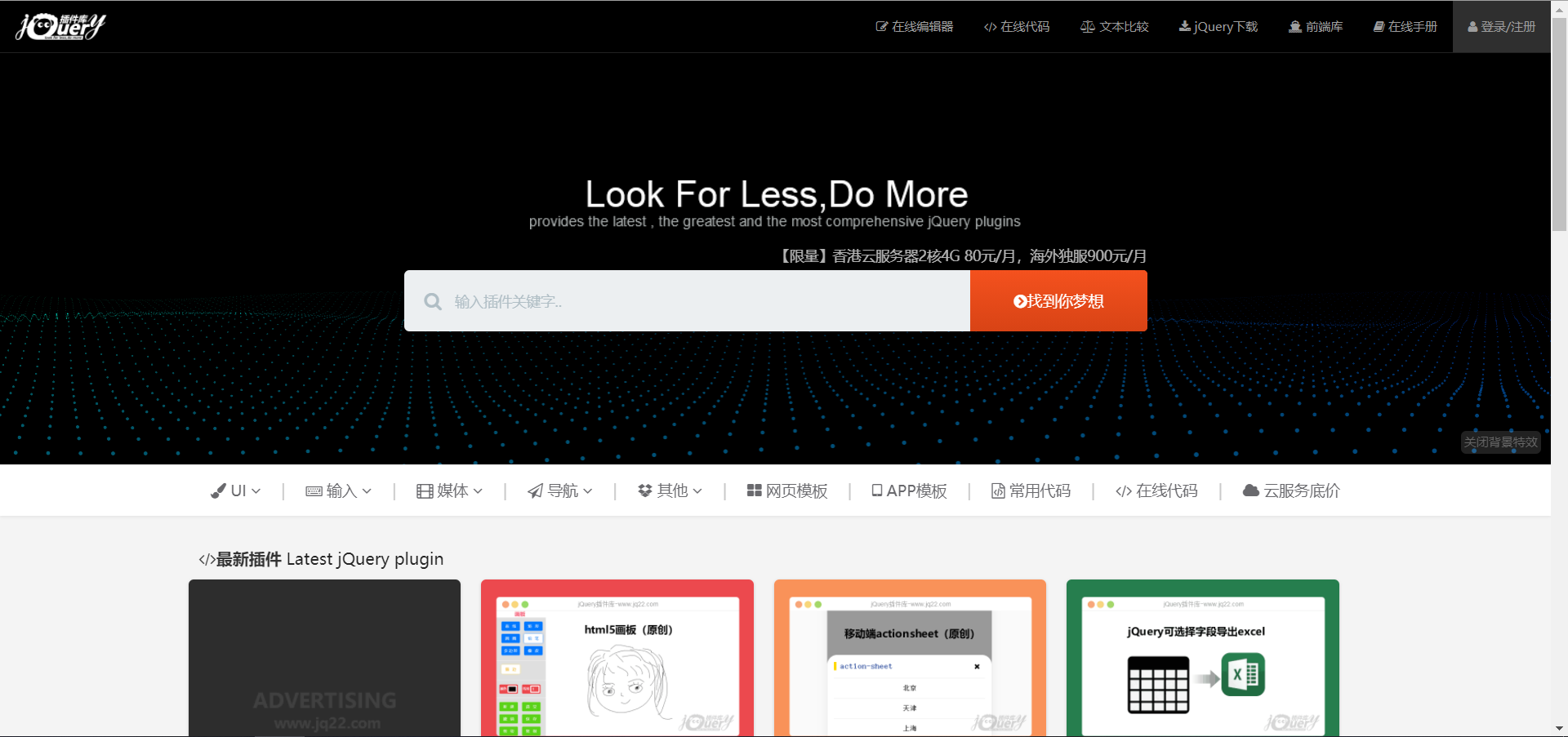Open the 其他 category menu
Image resolution: width=1568 pixels, height=737 pixels.
pyautogui.click(x=670, y=491)
